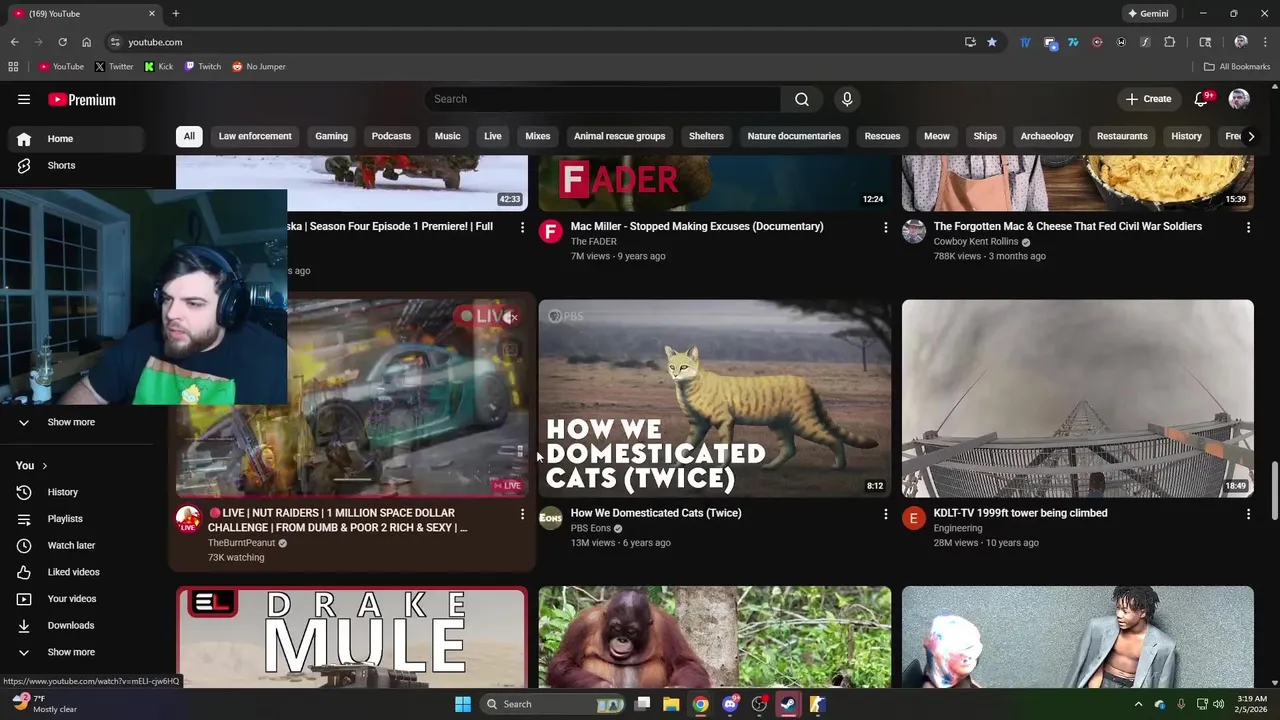
Task: Open KDLT-TV tower climb thumbnail
Action: pyautogui.click(x=1078, y=399)
